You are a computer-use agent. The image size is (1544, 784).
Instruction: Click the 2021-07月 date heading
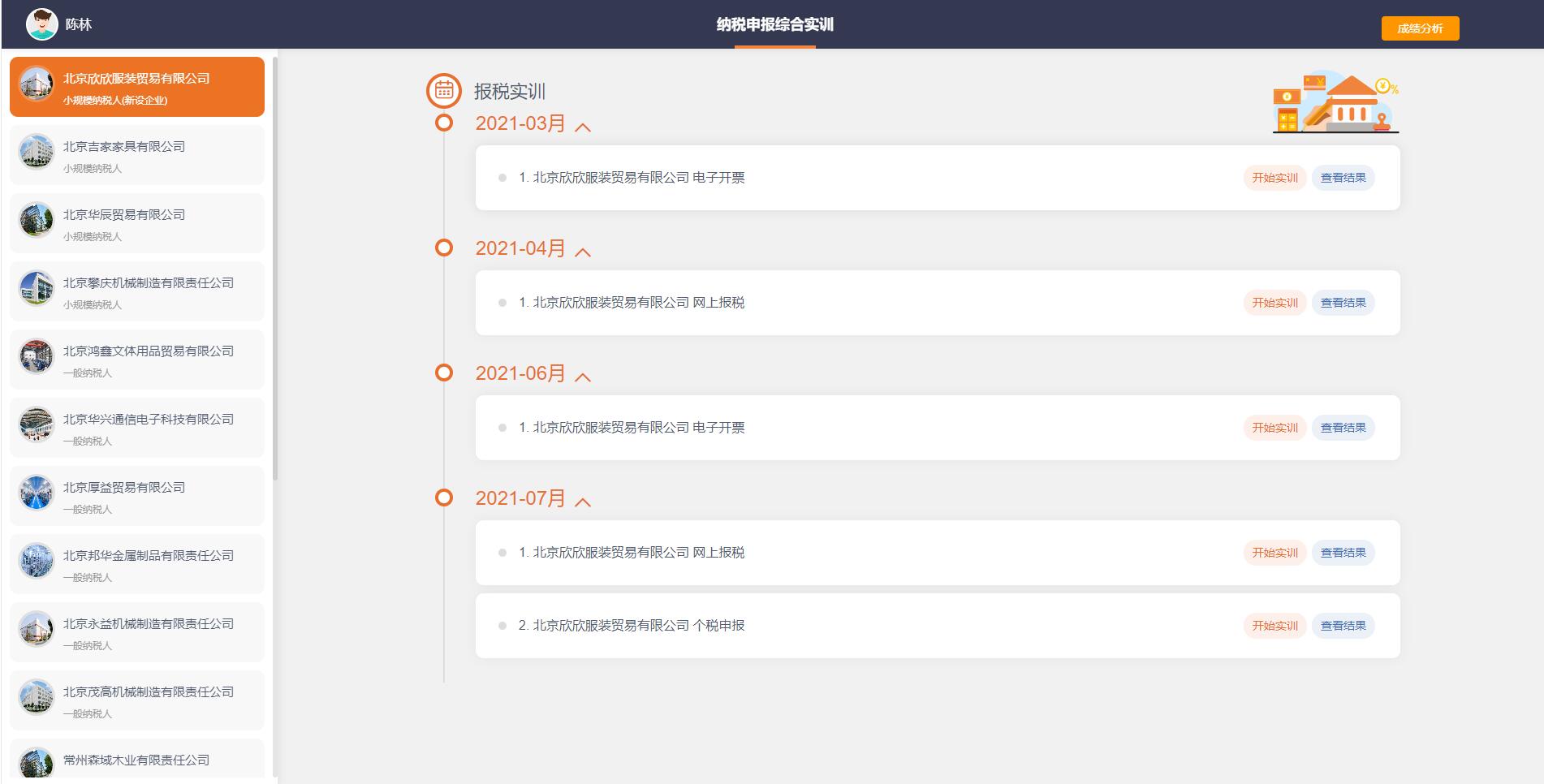[x=520, y=498]
